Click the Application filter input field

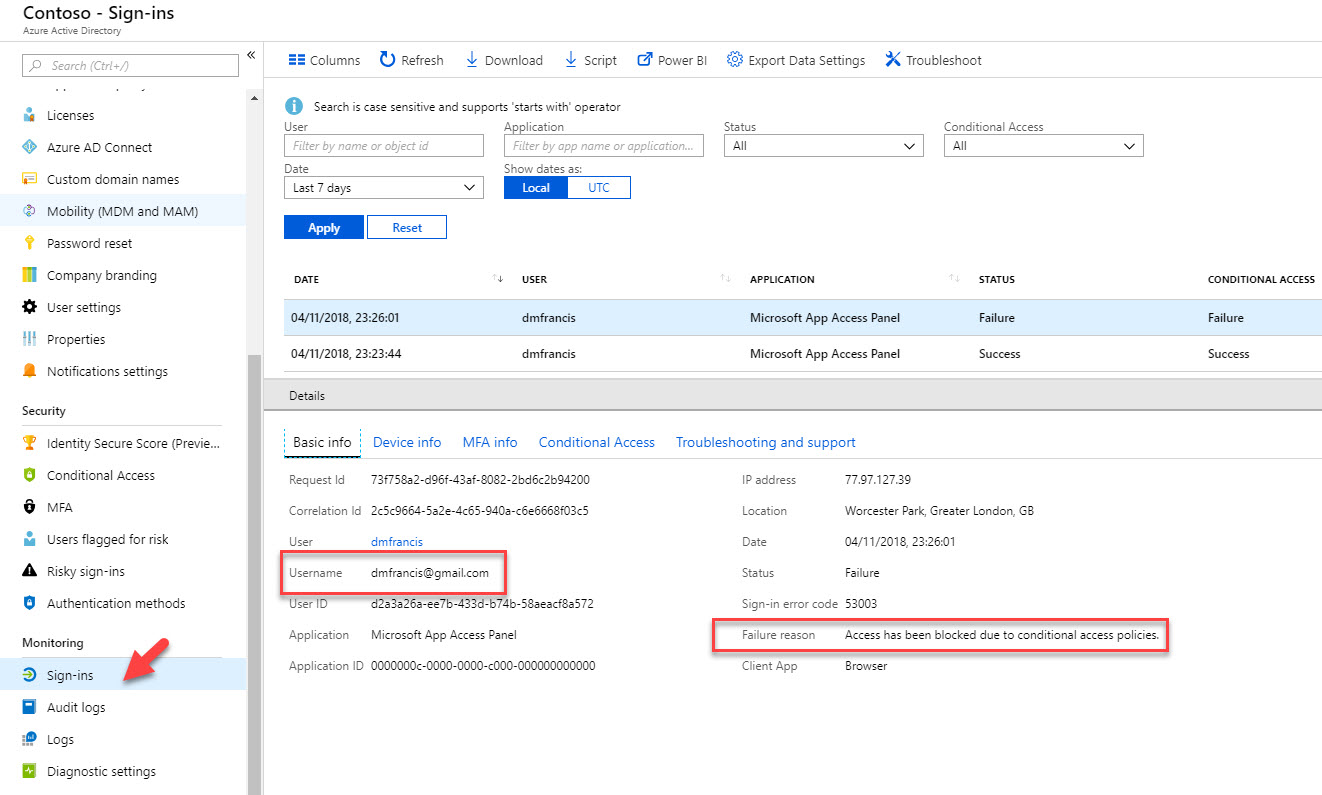tap(604, 146)
